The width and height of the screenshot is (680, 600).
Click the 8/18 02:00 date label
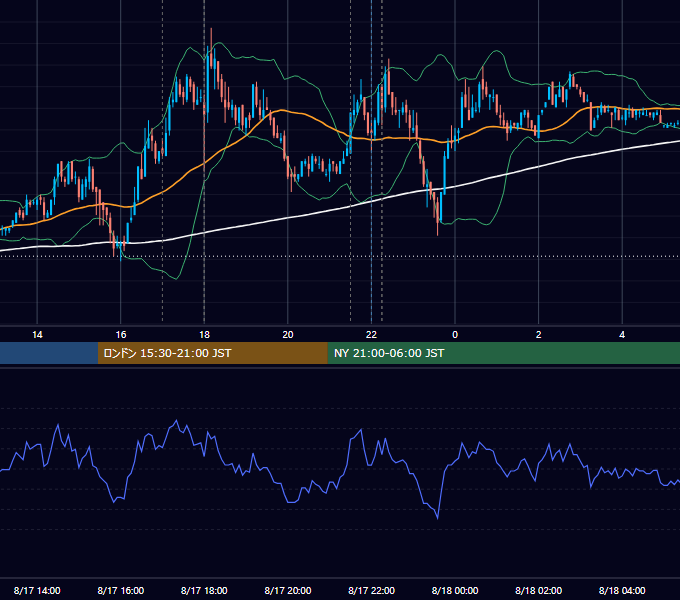[x=539, y=590]
